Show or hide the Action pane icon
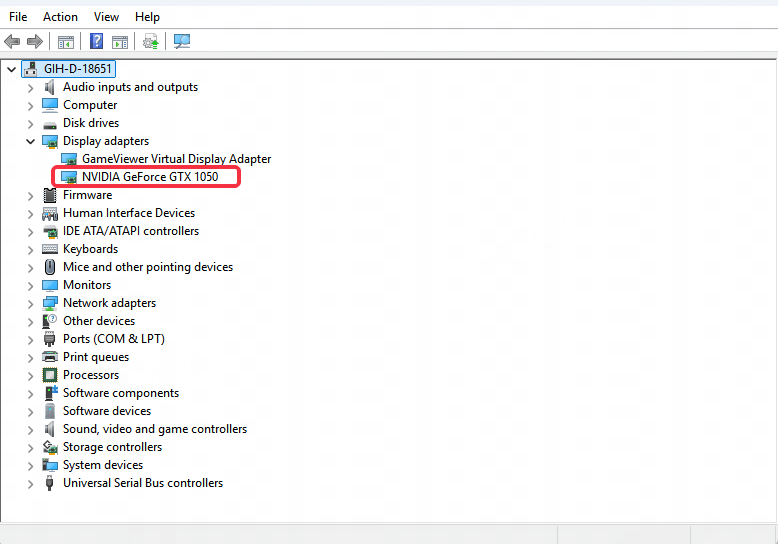This screenshot has height=544, width=778. click(x=120, y=42)
